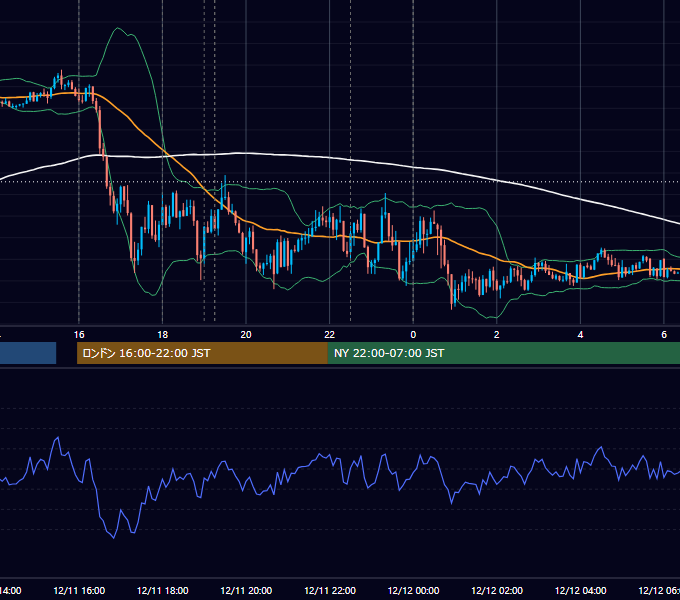Click the "2" hour label on upper axis
The height and width of the screenshot is (600, 680).
click(x=497, y=335)
